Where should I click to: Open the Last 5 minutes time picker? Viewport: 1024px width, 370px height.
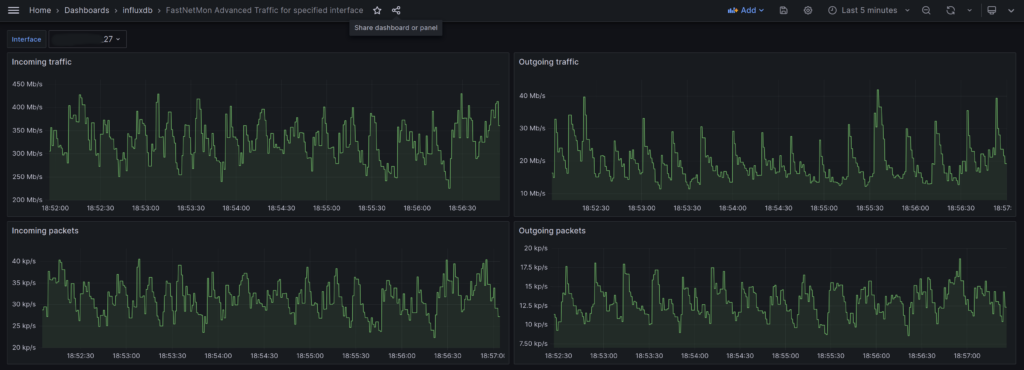869,10
